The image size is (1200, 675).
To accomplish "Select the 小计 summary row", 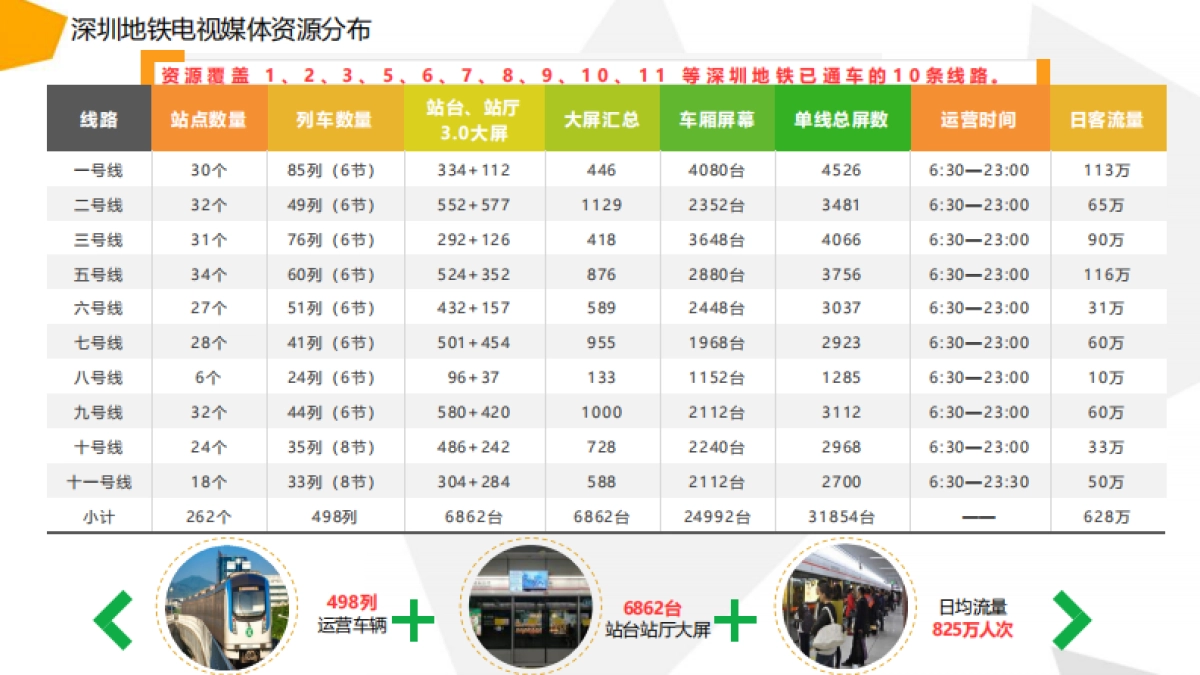I will [x=96, y=516].
